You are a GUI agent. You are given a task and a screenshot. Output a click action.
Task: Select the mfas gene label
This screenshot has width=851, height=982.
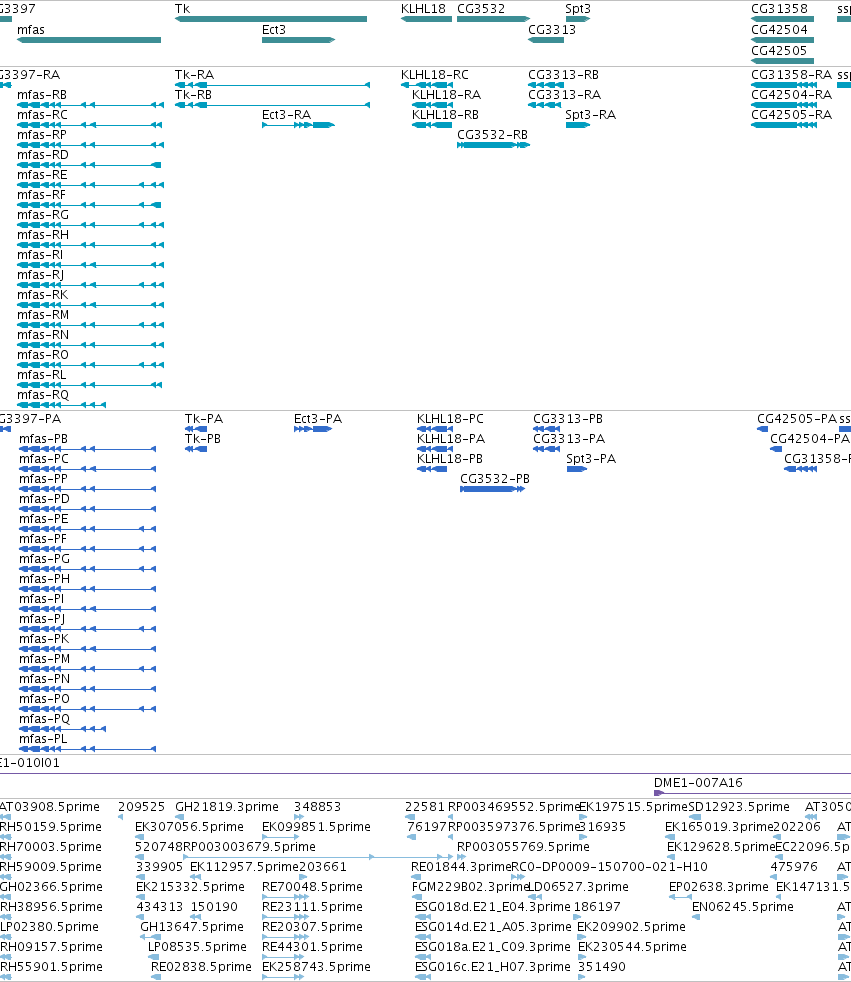(x=31, y=29)
